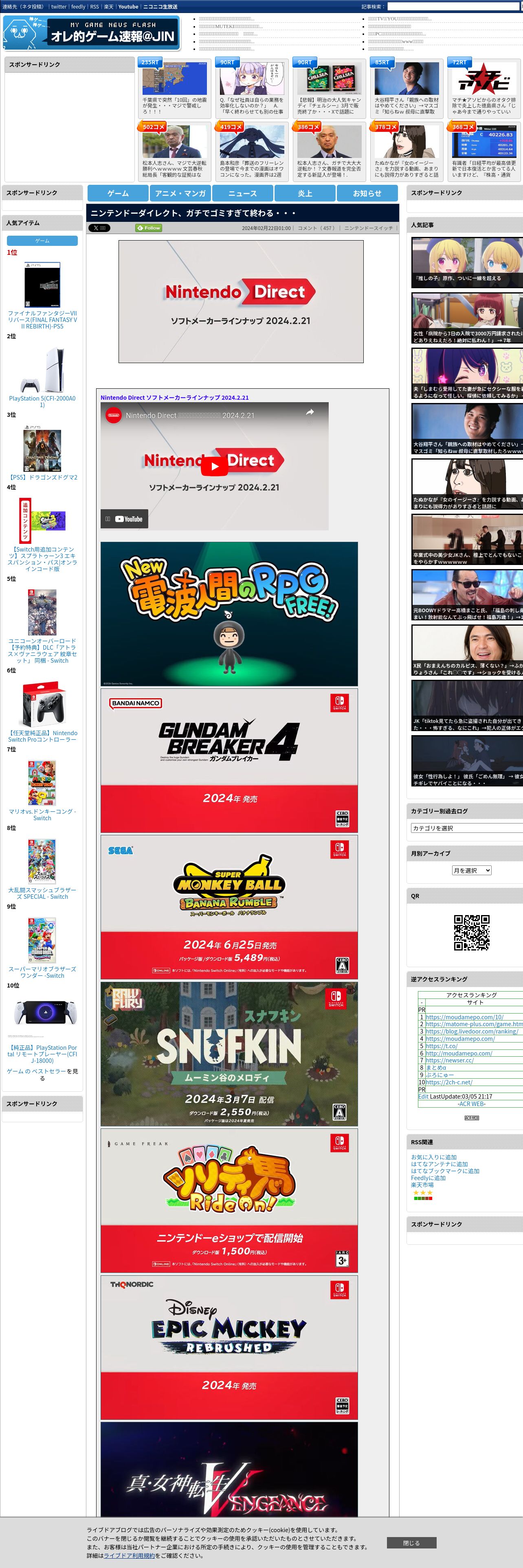
Task: Click the QR code image
Action: (x=472, y=932)
